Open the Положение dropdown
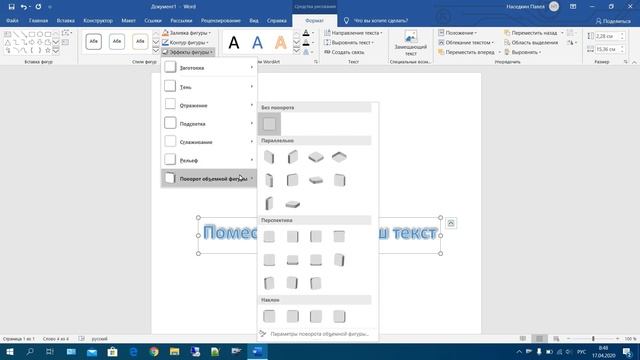The height and width of the screenshot is (360, 640). [x=458, y=33]
